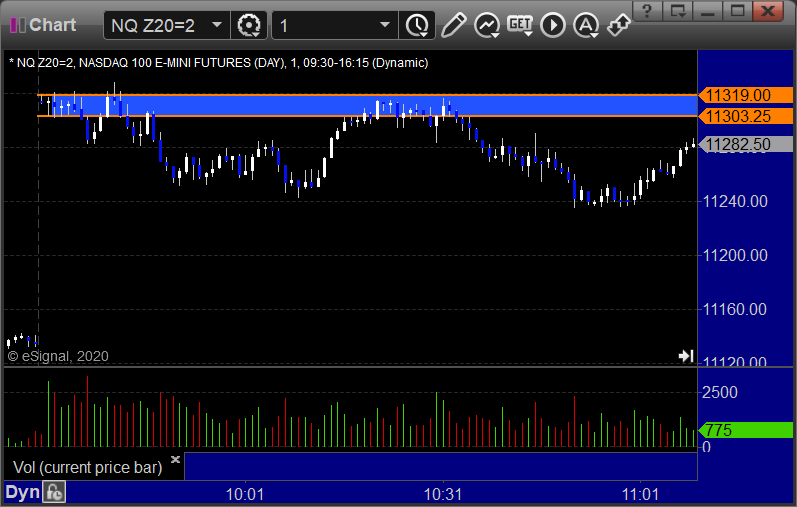Image resolution: width=797 pixels, height=507 pixels.
Task: Click the window options dropdown icon in title bar
Action: click(678, 10)
